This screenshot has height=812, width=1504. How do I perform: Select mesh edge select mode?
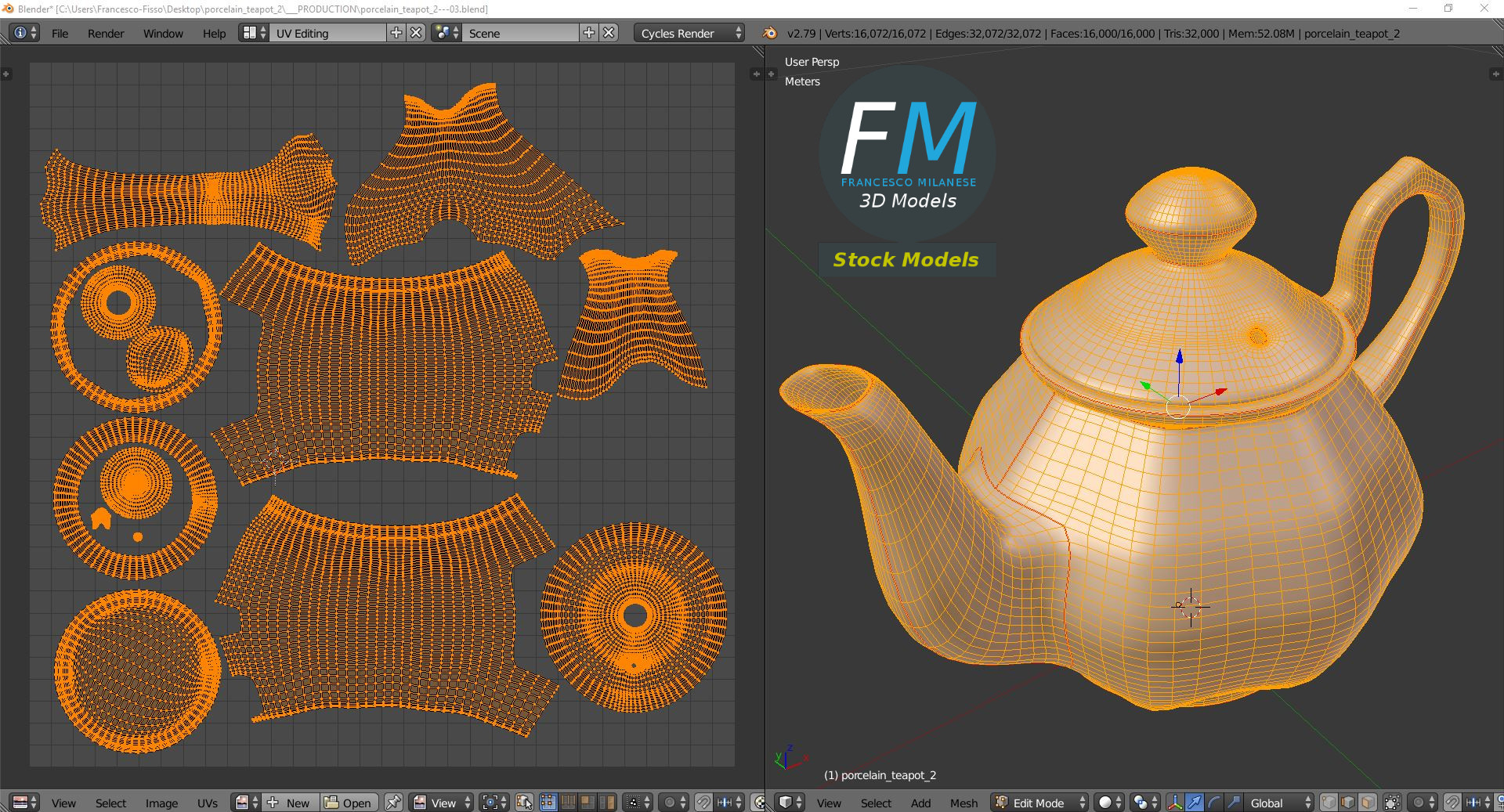[x=1348, y=803]
